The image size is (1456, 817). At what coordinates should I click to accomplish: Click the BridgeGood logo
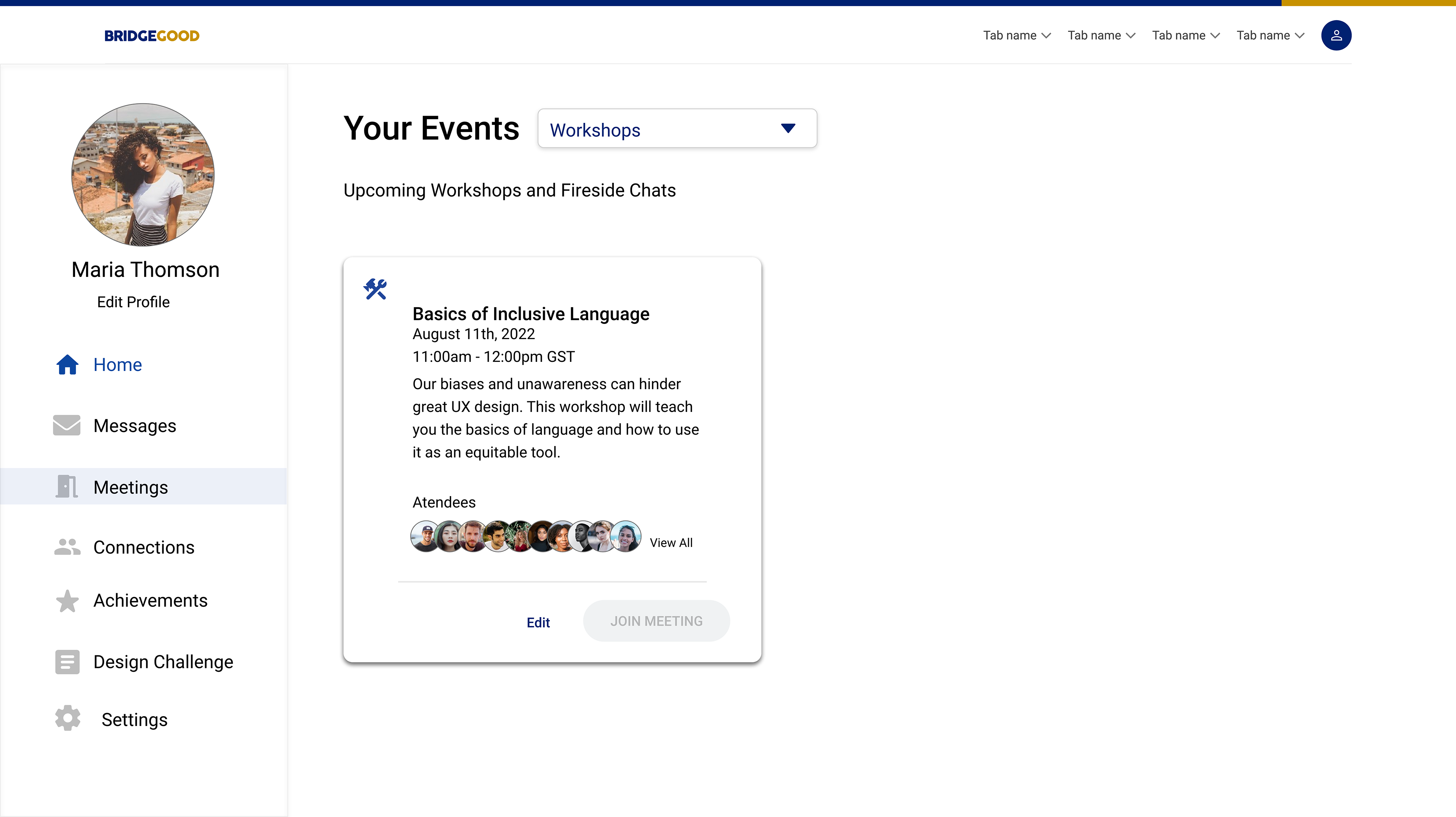(x=152, y=36)
